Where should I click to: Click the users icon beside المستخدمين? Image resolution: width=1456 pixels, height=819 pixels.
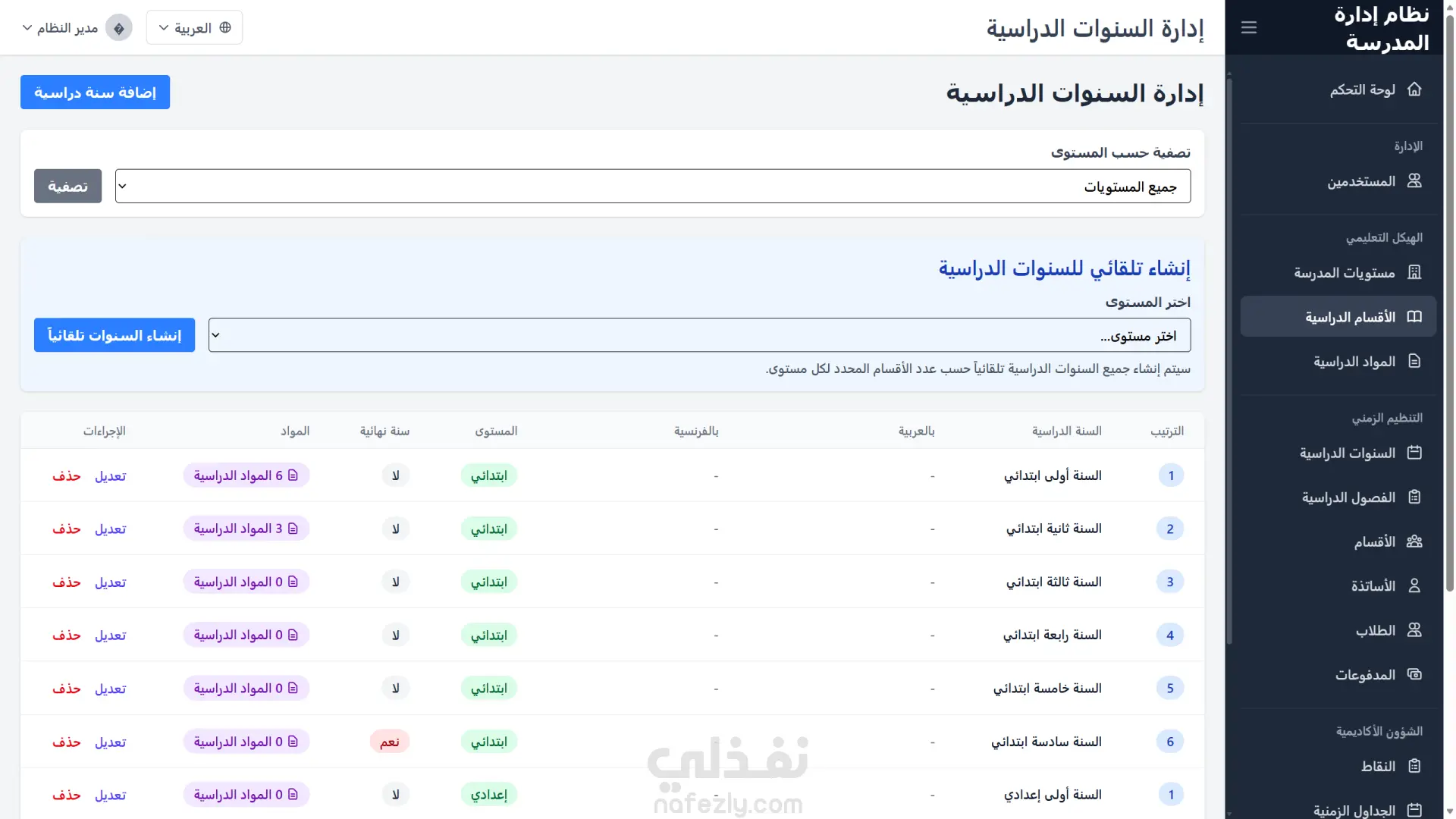(x=1414, y=181)
